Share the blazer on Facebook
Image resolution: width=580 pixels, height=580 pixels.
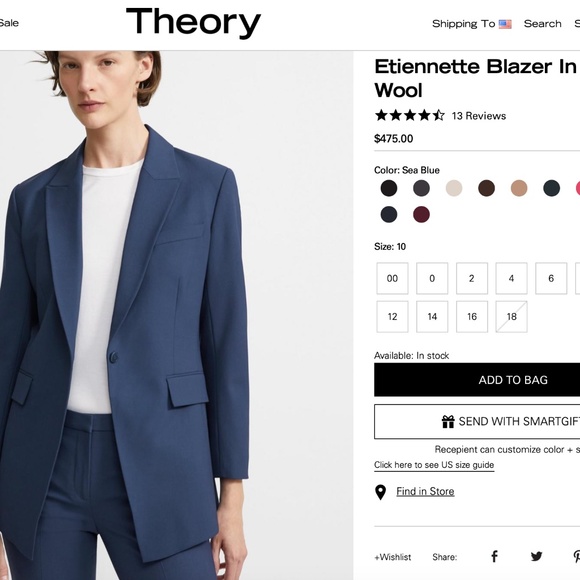[494, 556]
